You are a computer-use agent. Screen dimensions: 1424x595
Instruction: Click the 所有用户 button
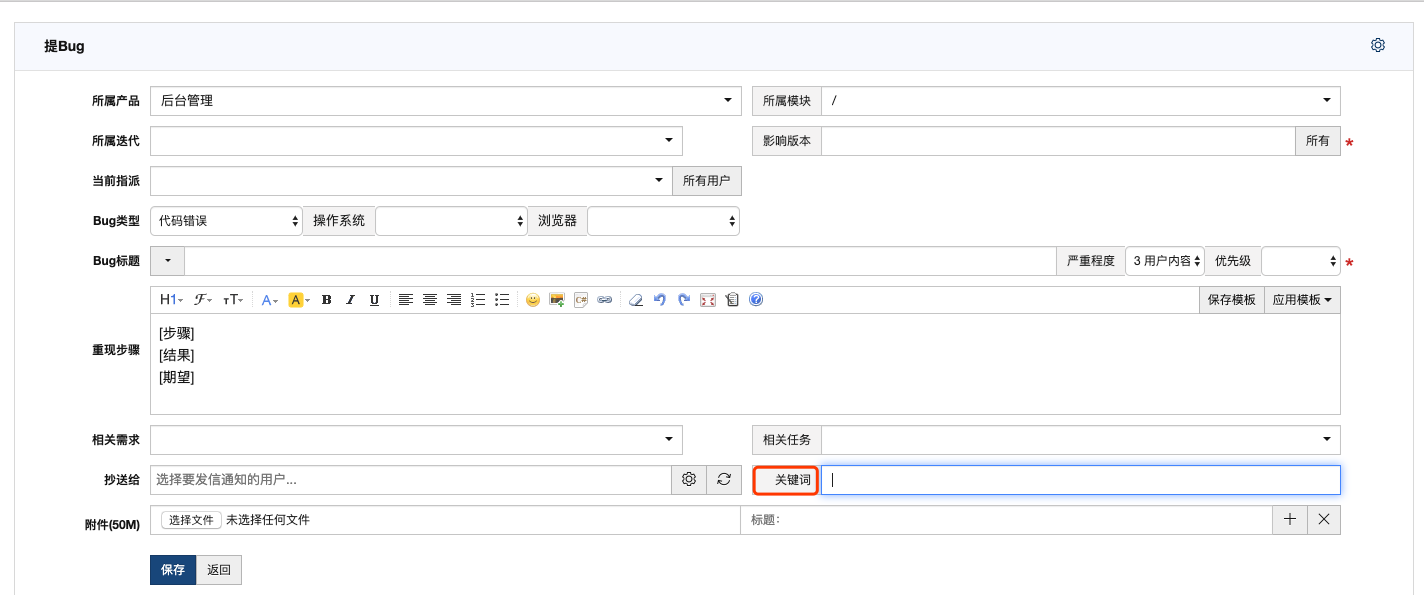707,181
